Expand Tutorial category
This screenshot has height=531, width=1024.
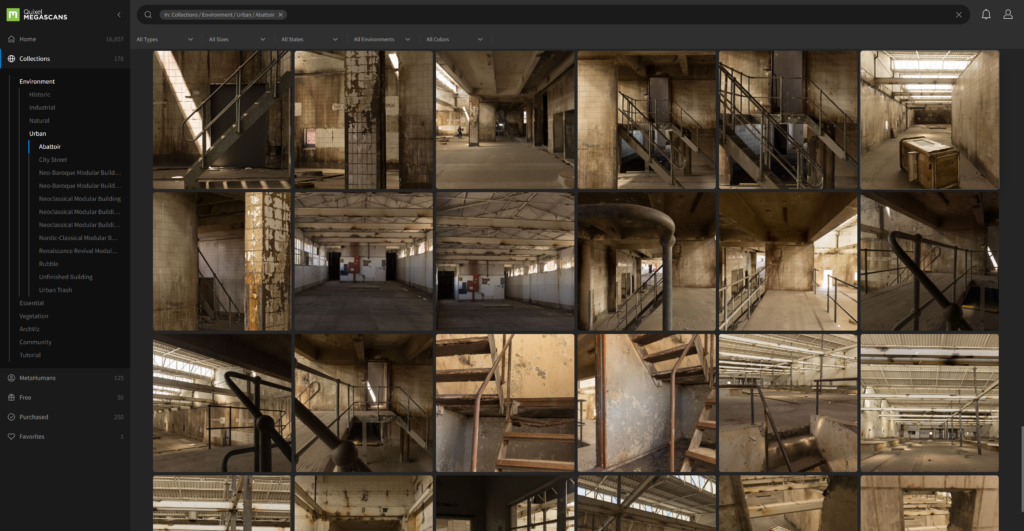tap(30, 355)
